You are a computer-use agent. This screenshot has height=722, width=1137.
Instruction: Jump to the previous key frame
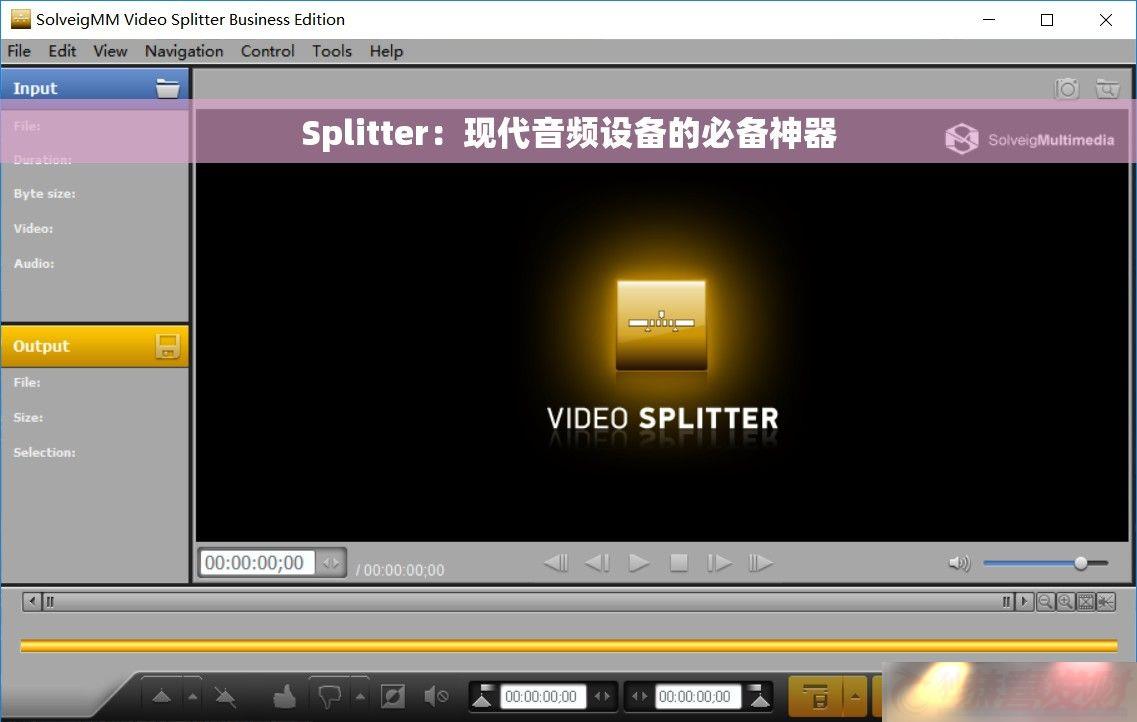pyautogui.click(x=556, y=563)
